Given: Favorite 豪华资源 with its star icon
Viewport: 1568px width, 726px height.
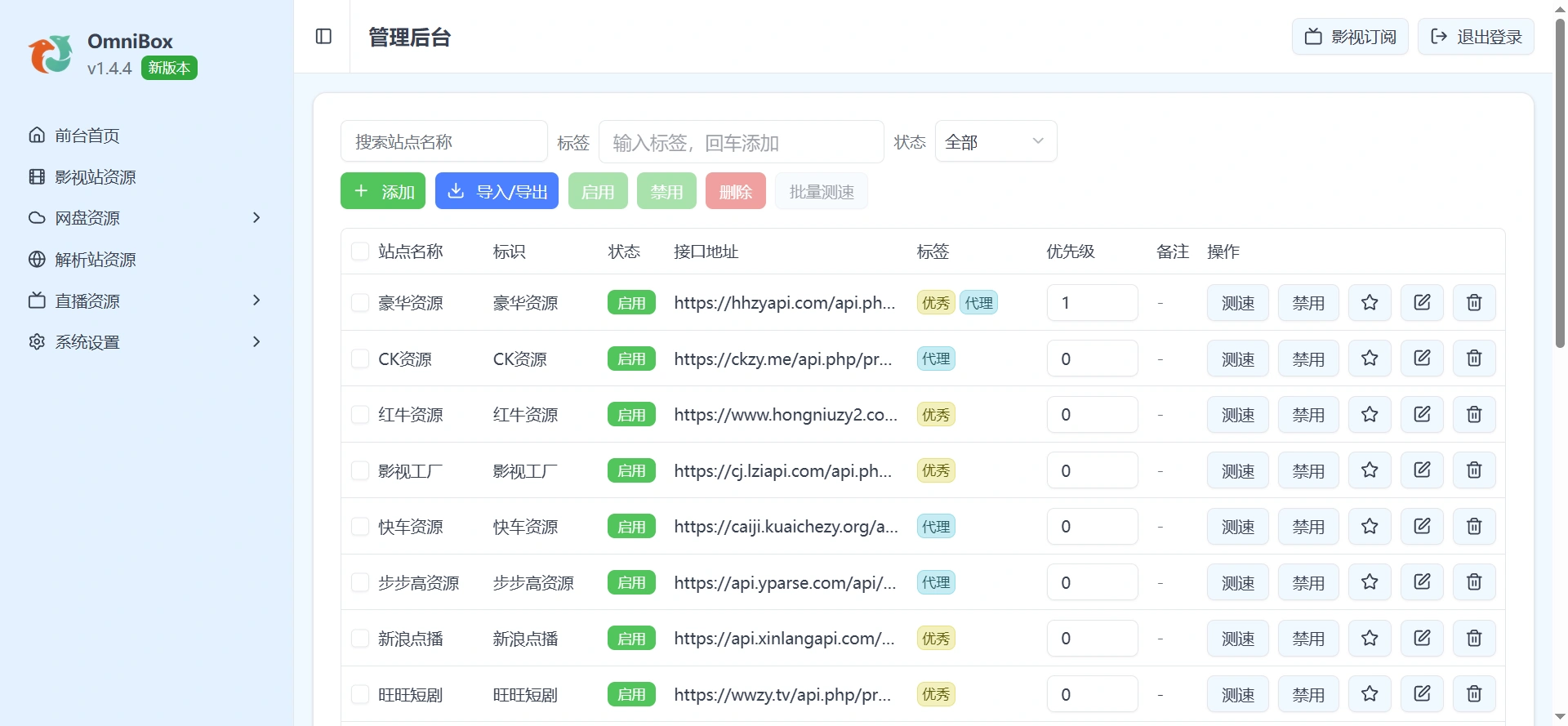Looking at the screenshot, I should pos(1370,303).
